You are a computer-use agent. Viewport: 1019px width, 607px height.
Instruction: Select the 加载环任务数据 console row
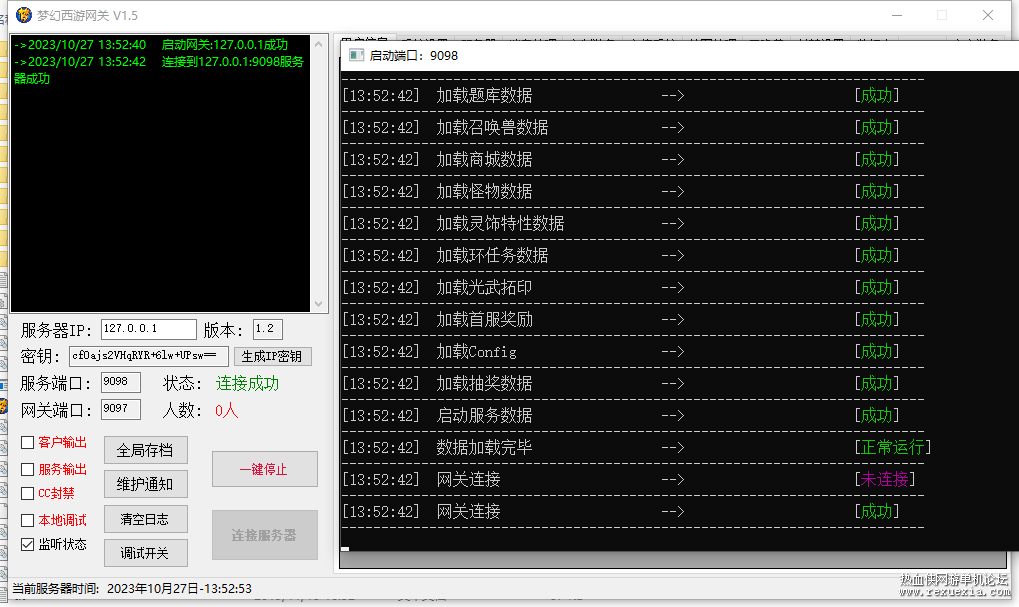[621, 255]
